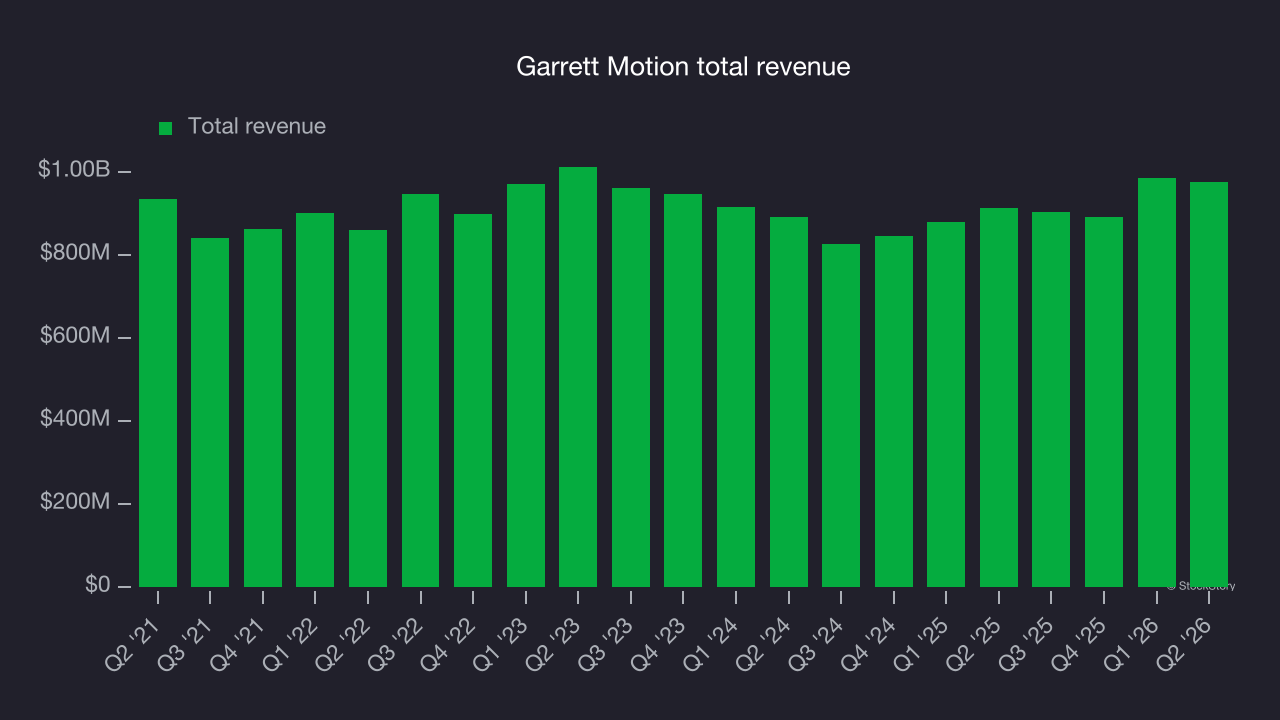Click the chart title Garrett Motion total revenue
Image resolution: width=1280 pixels, height=720 pixels.
(683, 67)
